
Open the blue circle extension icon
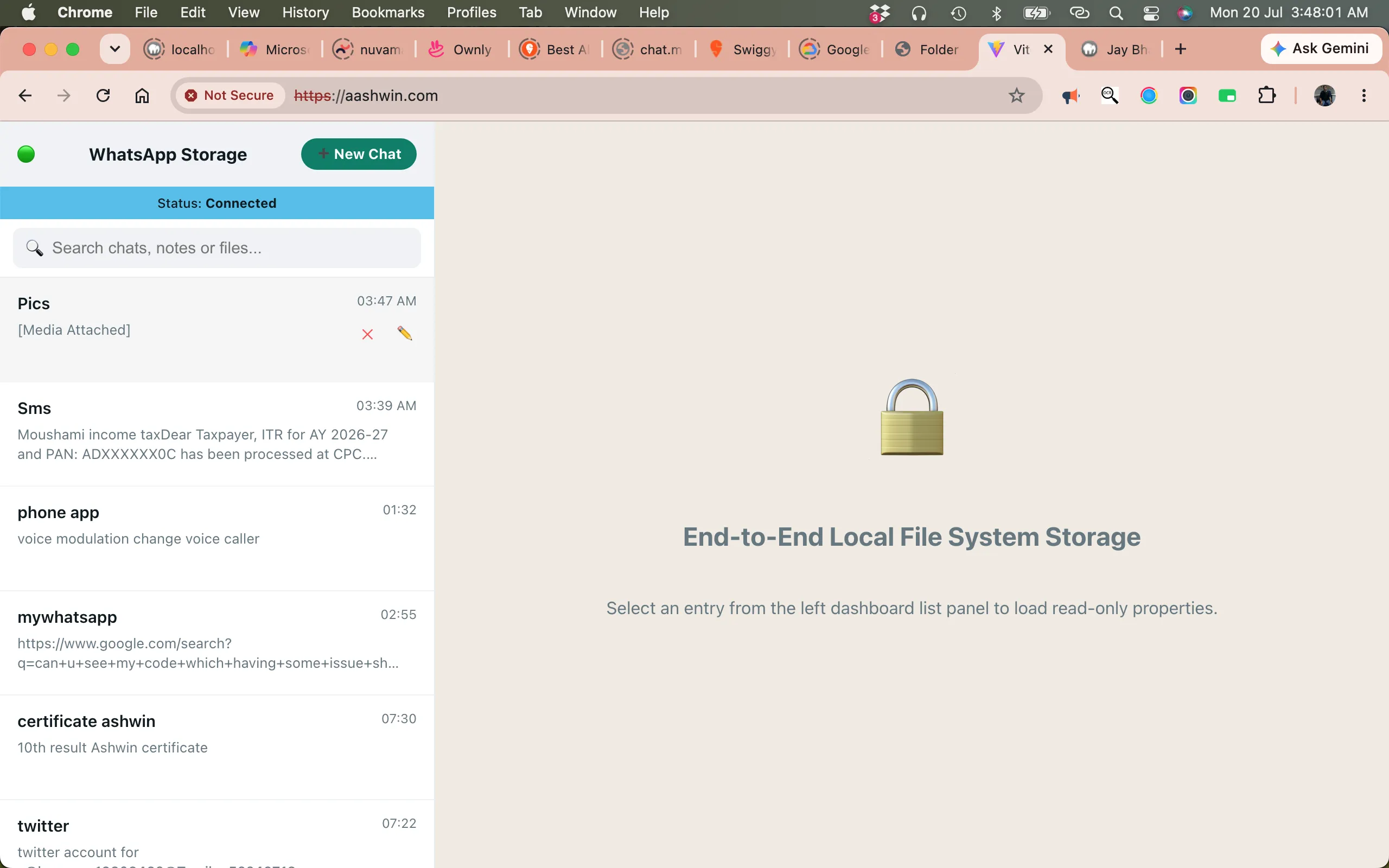(1149, 95)
